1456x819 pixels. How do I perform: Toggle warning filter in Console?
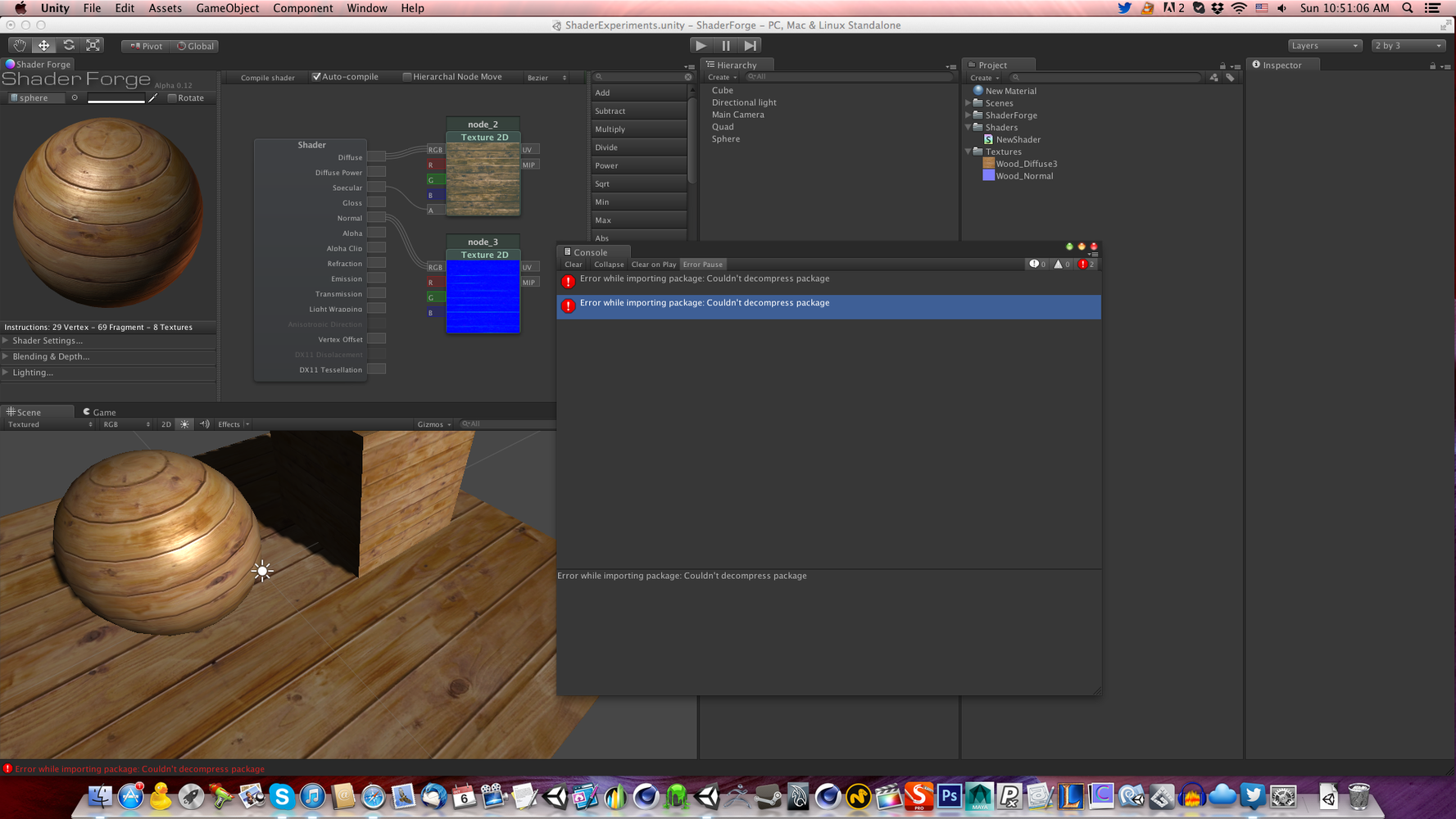1062,265
